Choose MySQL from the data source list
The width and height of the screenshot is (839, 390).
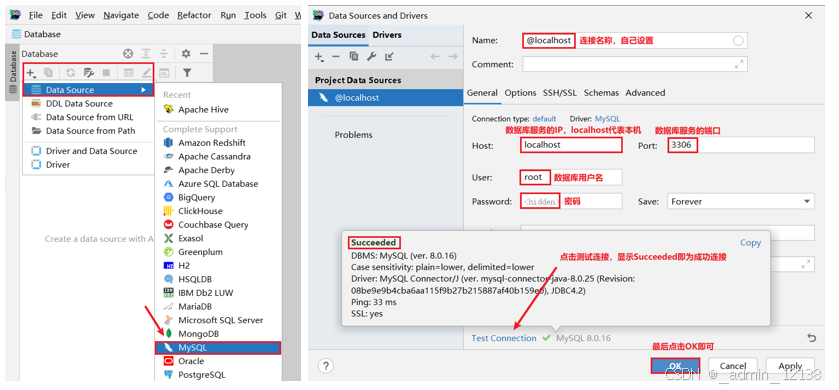click(x=218, y=348)
